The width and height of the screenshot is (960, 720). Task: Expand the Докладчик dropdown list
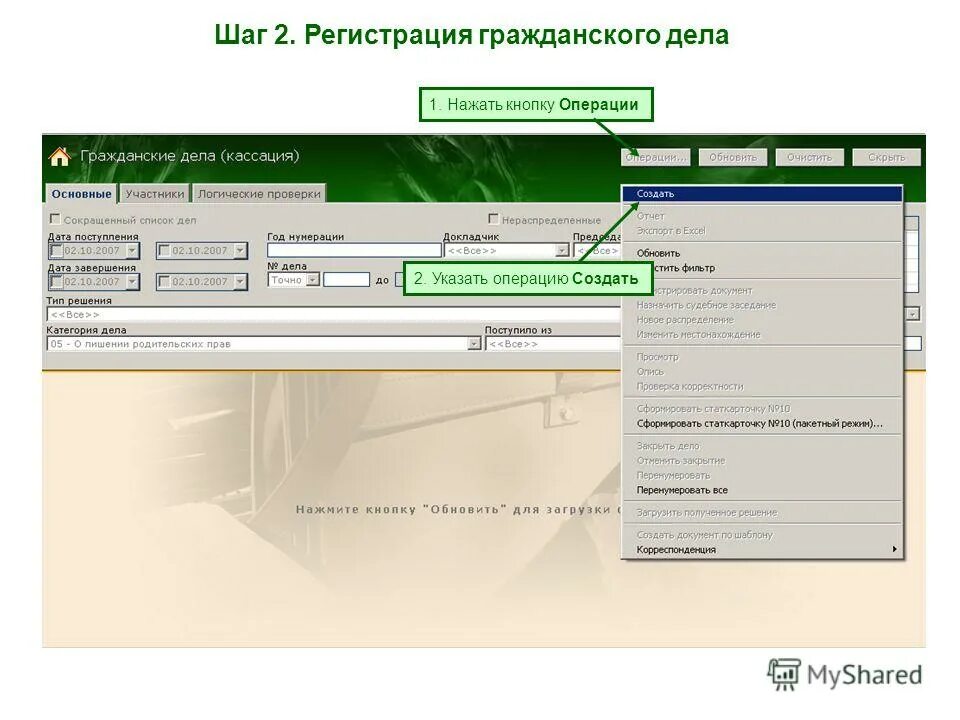pos(561,250)
